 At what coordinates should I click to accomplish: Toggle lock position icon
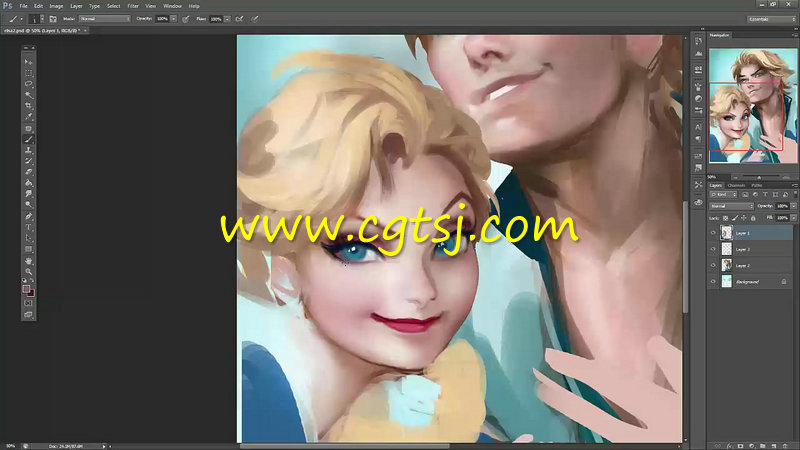coord(744,218)
